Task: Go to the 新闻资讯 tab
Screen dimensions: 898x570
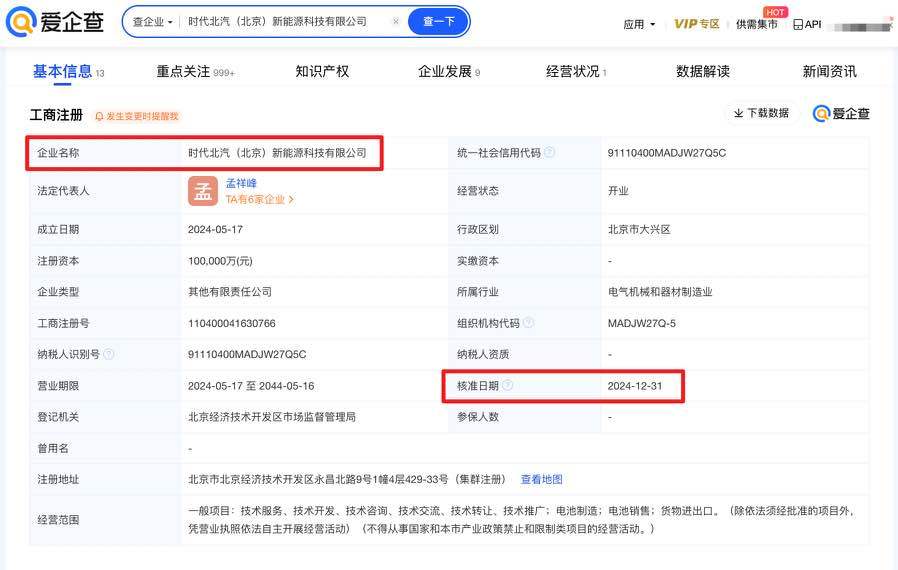Action: pos(829,72)
